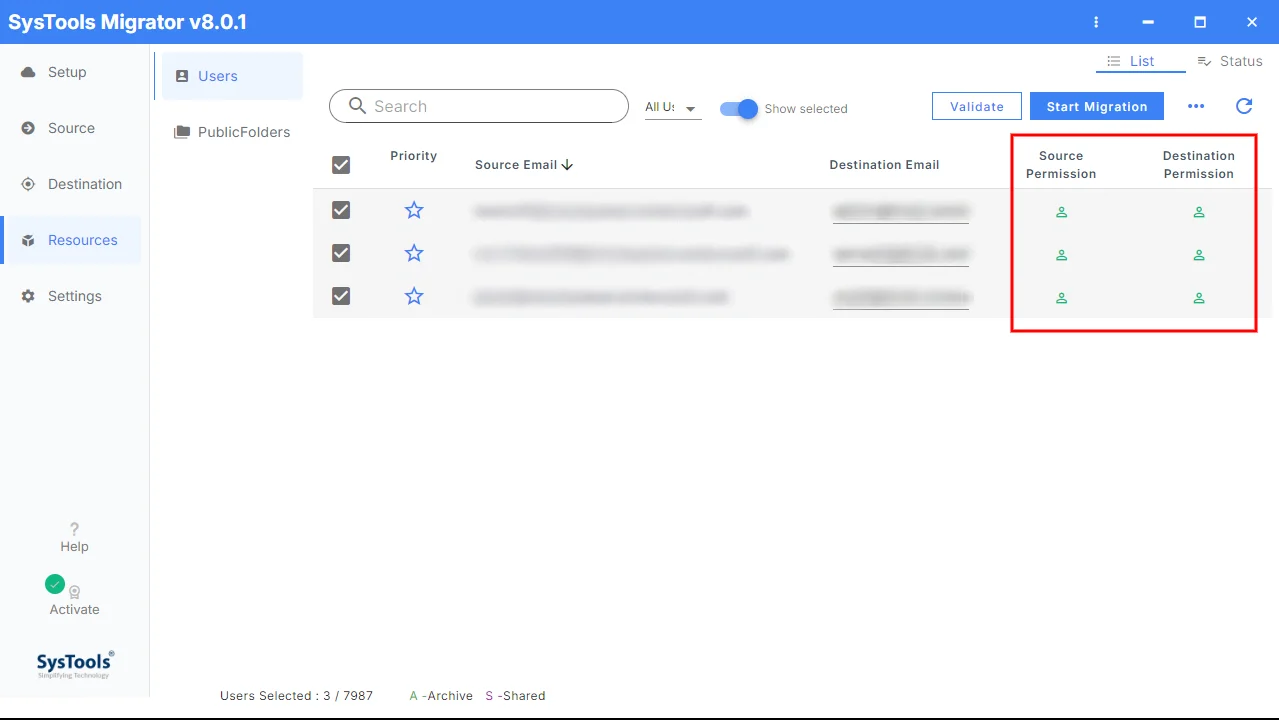Viewport: 1279px width, 720px height.
Task: Click the Destination Email column header
Action: point(884,165)
